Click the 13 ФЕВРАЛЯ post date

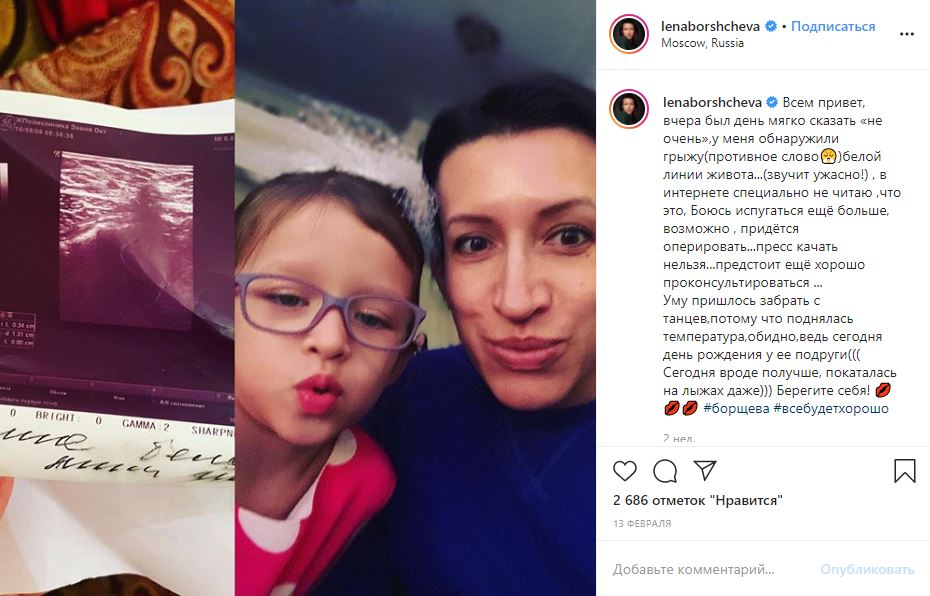642,523
